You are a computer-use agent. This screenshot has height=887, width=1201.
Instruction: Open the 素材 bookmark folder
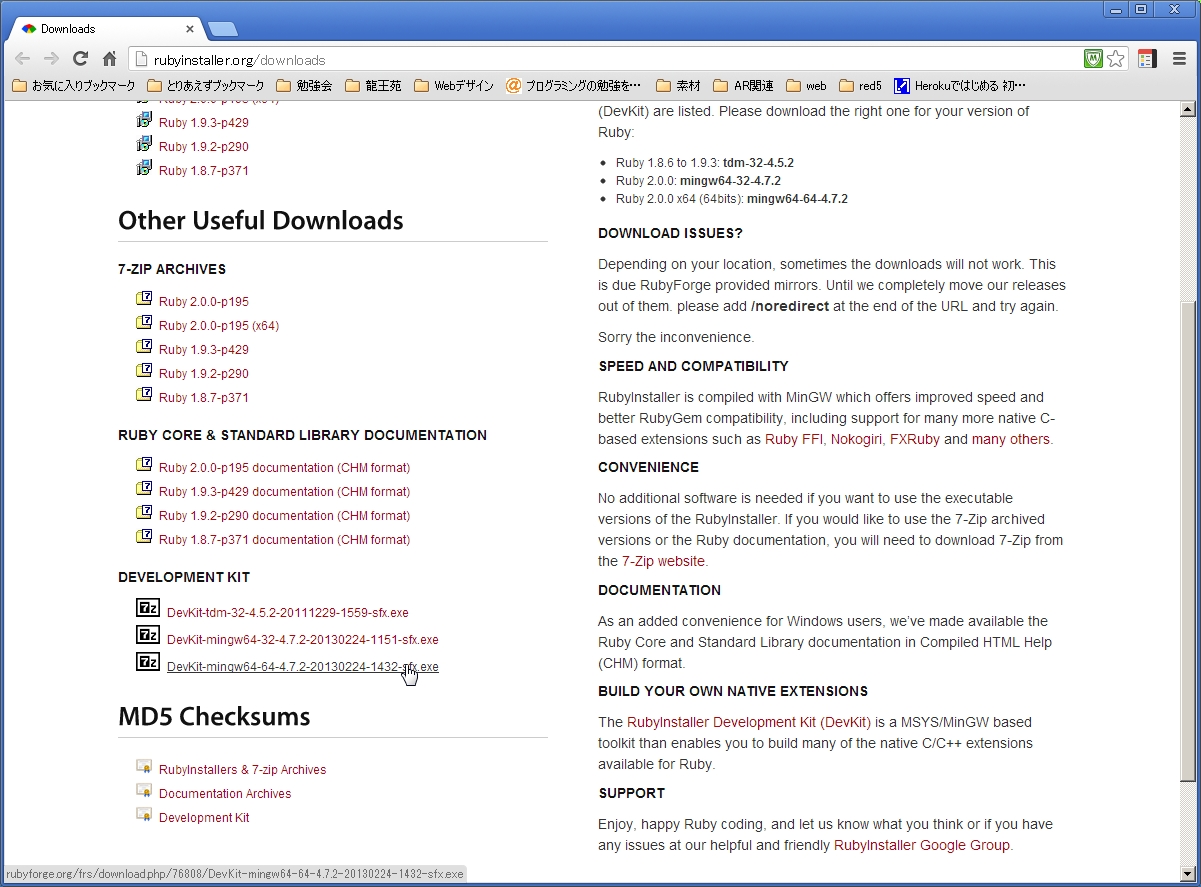click(x=678, y=86)
